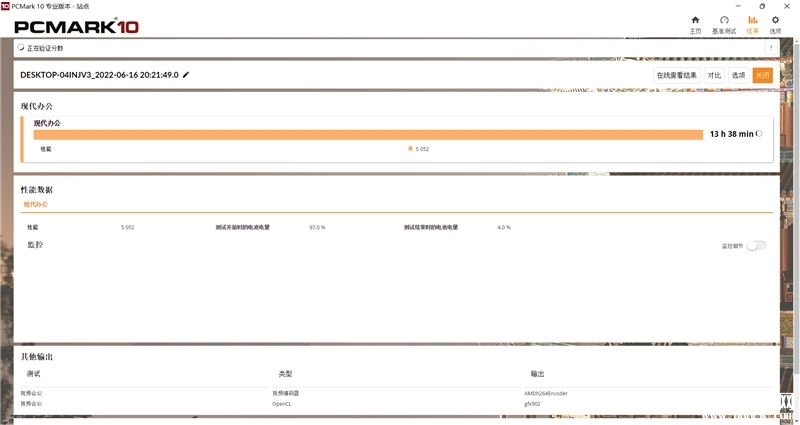Click the 97.0 % starting battery value

coord(317,227)
